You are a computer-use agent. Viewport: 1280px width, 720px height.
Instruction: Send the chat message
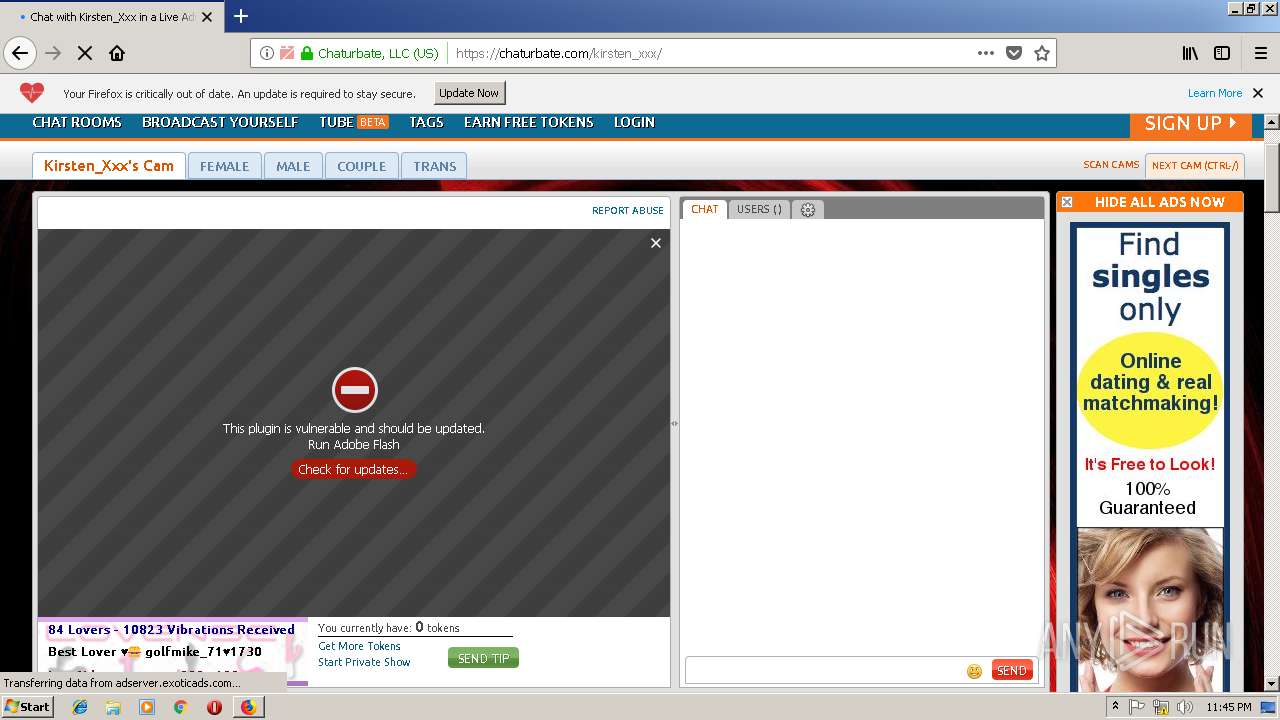click(1011, 671)
